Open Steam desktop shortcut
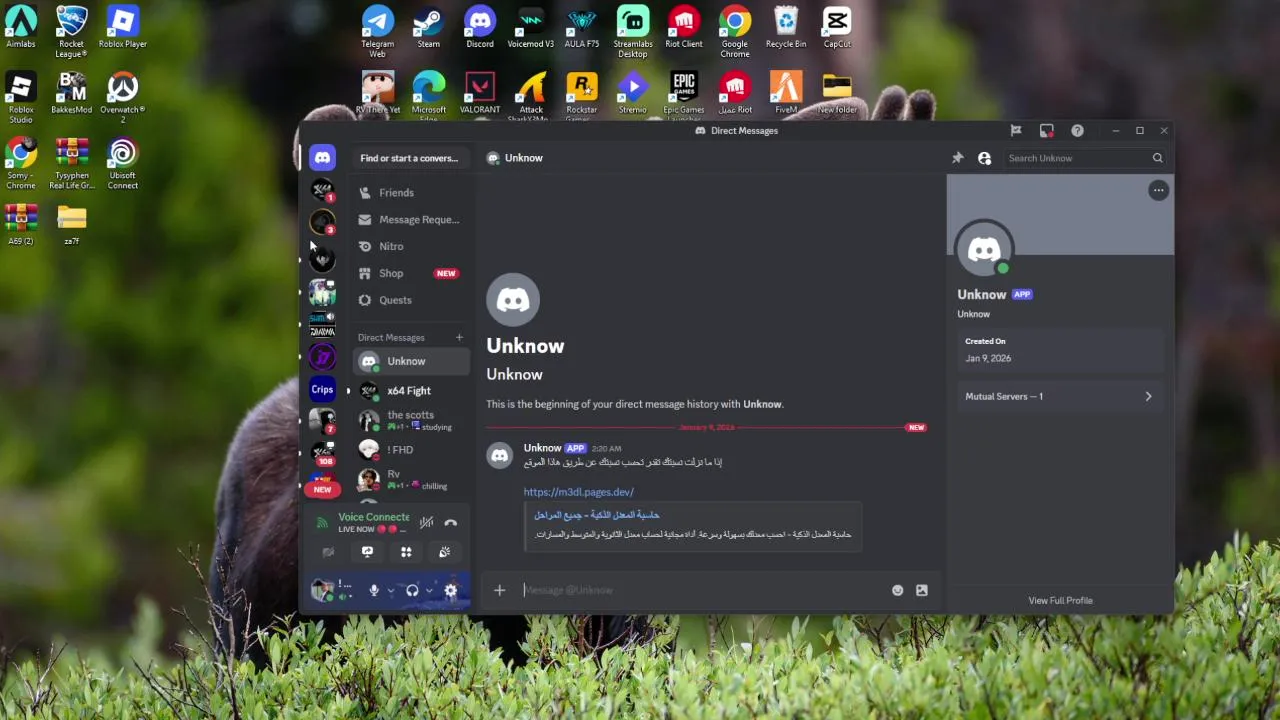1280x720 pixels. tap(429, 26)
